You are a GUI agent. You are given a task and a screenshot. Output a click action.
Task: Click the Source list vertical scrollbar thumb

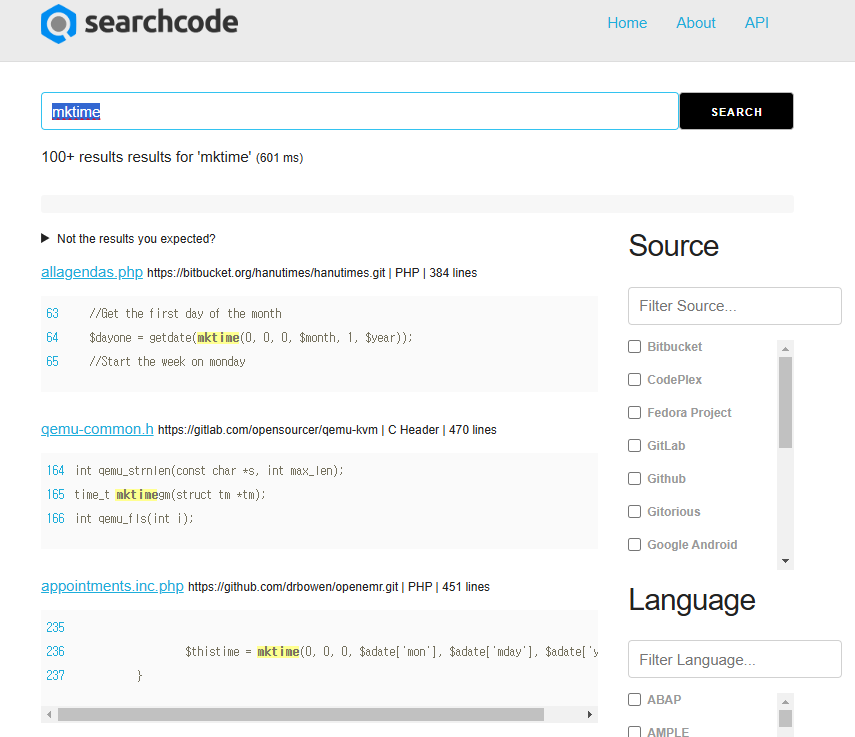[x=785, y=402]
